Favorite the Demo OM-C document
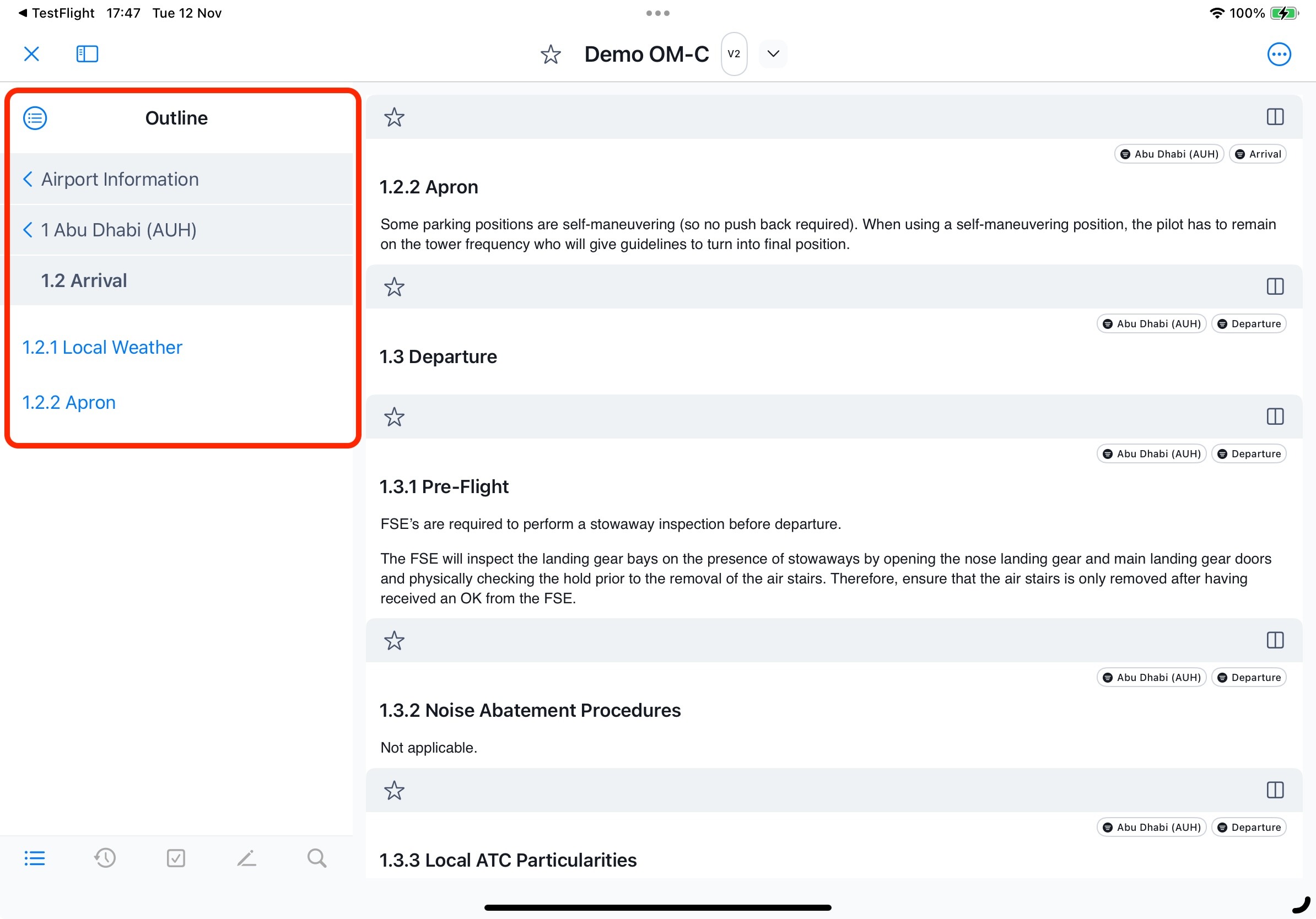 pos(550,55)
